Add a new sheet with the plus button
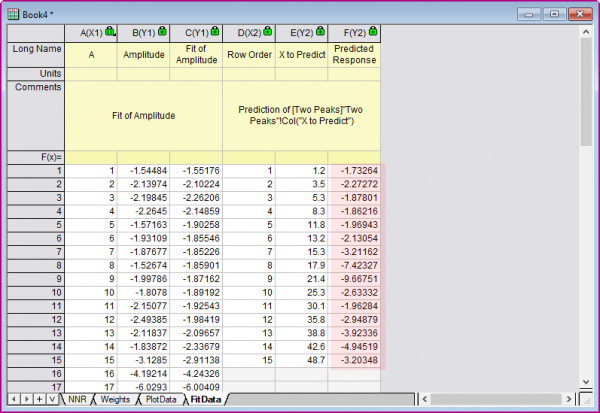The image size is (600, 413). pyautogui.click(x=38, y=399)
